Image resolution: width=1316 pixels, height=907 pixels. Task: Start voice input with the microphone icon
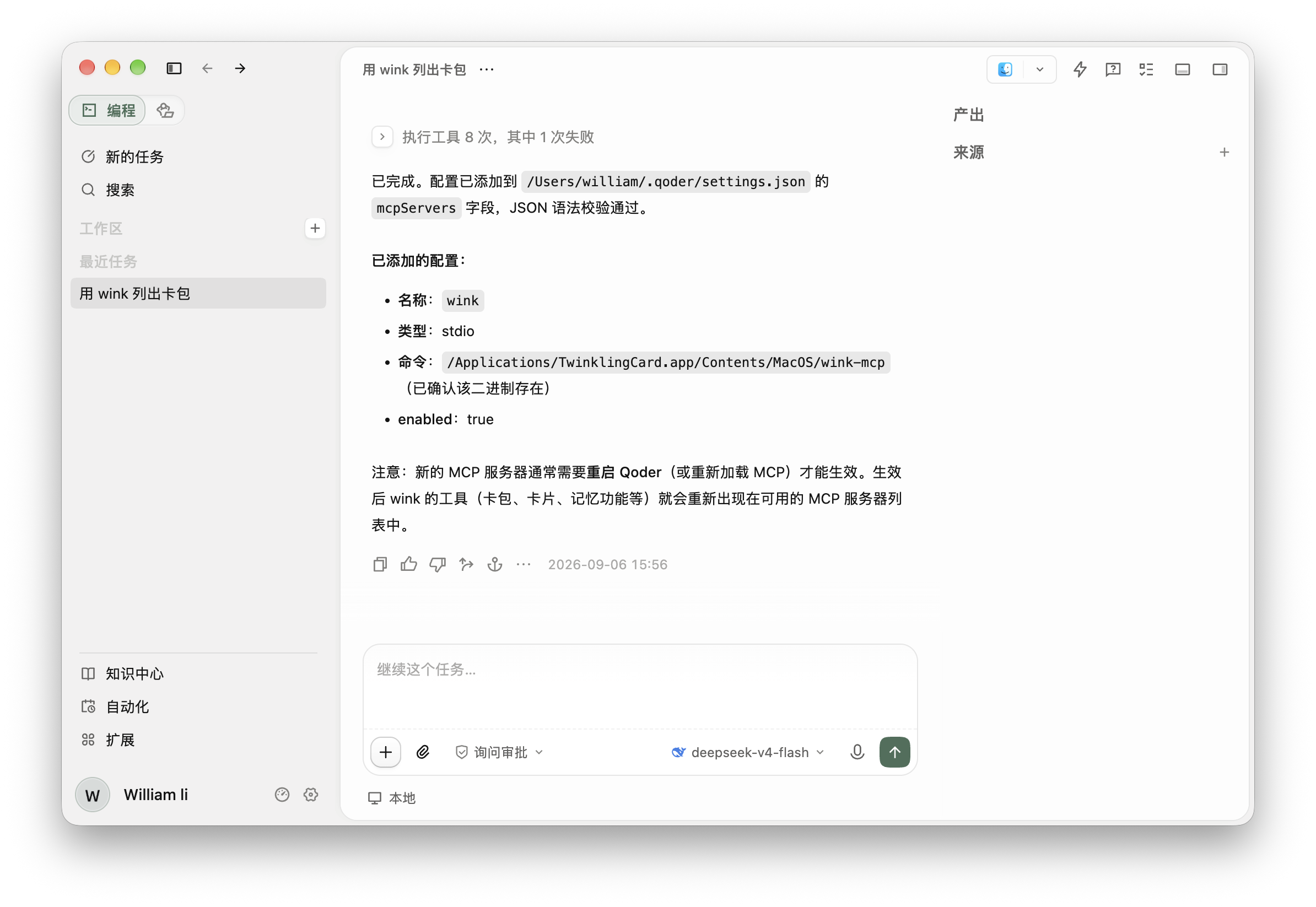click(857, 752)
